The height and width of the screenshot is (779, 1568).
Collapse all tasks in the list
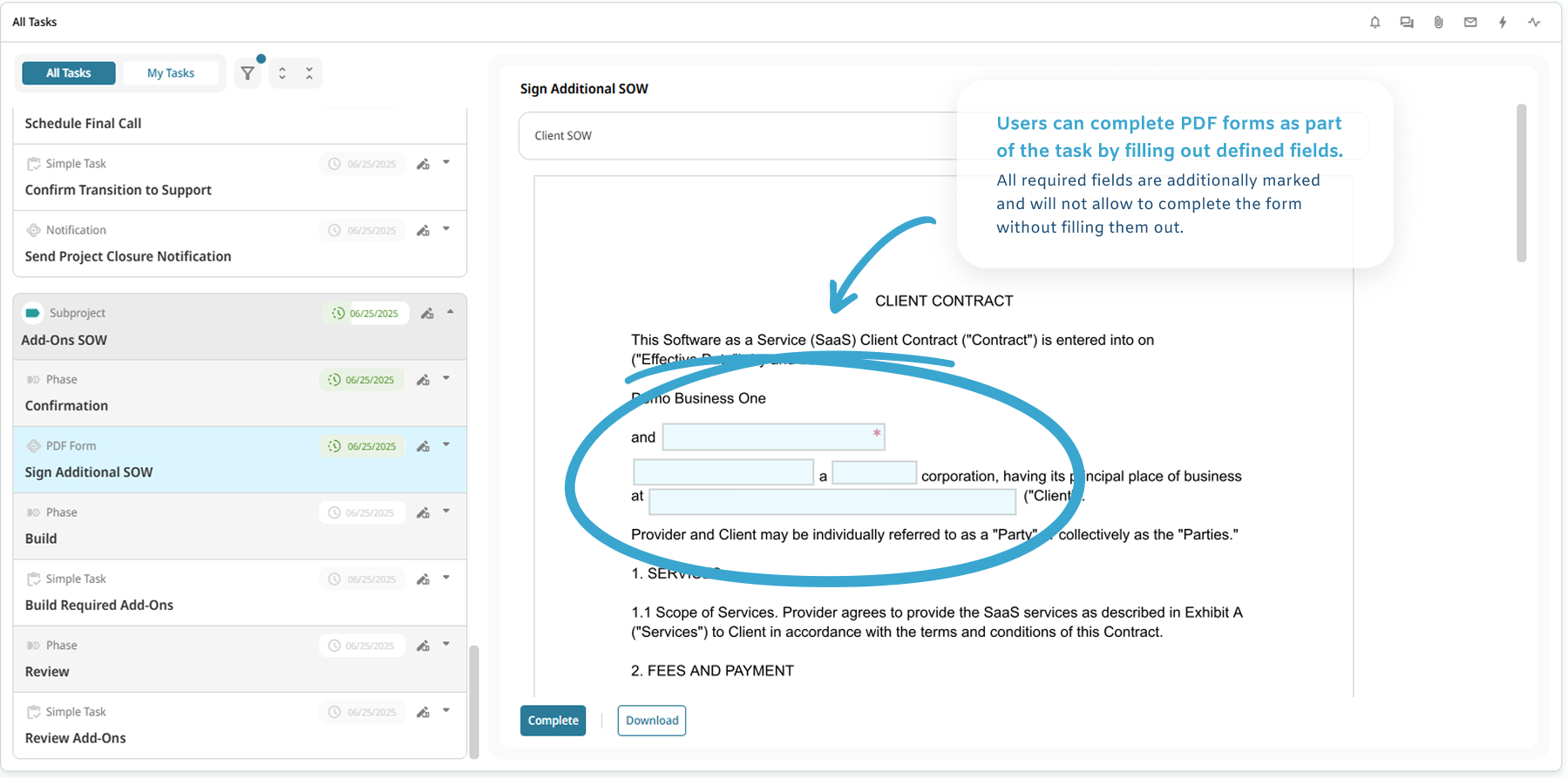[x=309, y=73]
